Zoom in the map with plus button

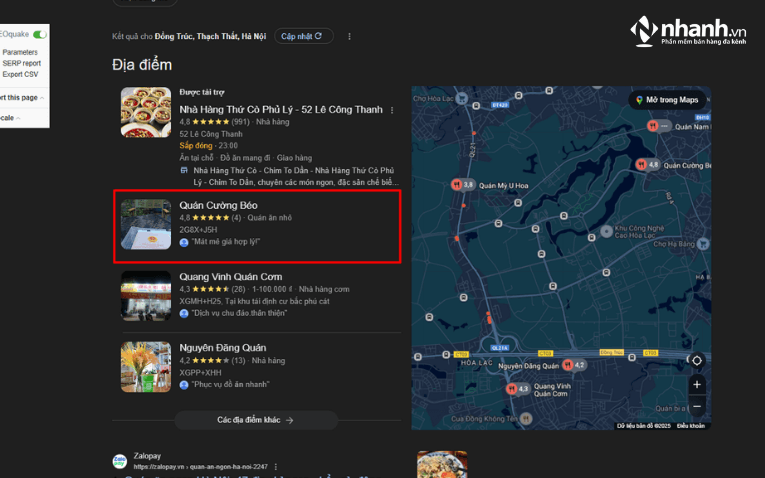pos(697,384)
